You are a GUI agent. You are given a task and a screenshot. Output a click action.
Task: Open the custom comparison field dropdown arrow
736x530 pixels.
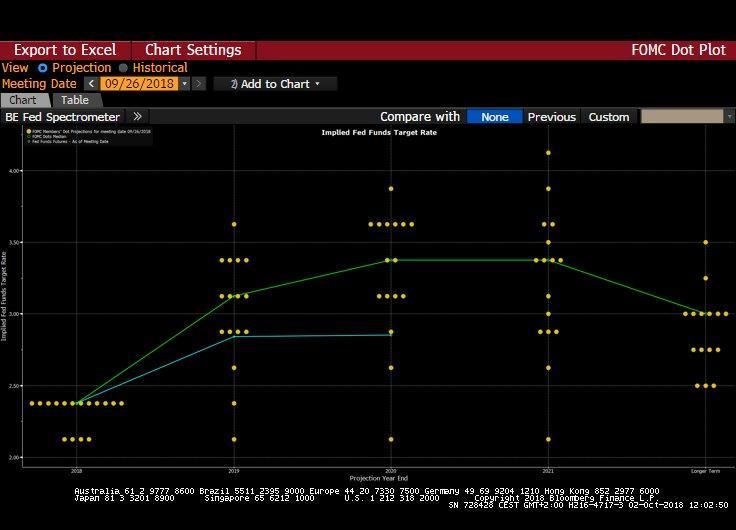click(729, 116)
